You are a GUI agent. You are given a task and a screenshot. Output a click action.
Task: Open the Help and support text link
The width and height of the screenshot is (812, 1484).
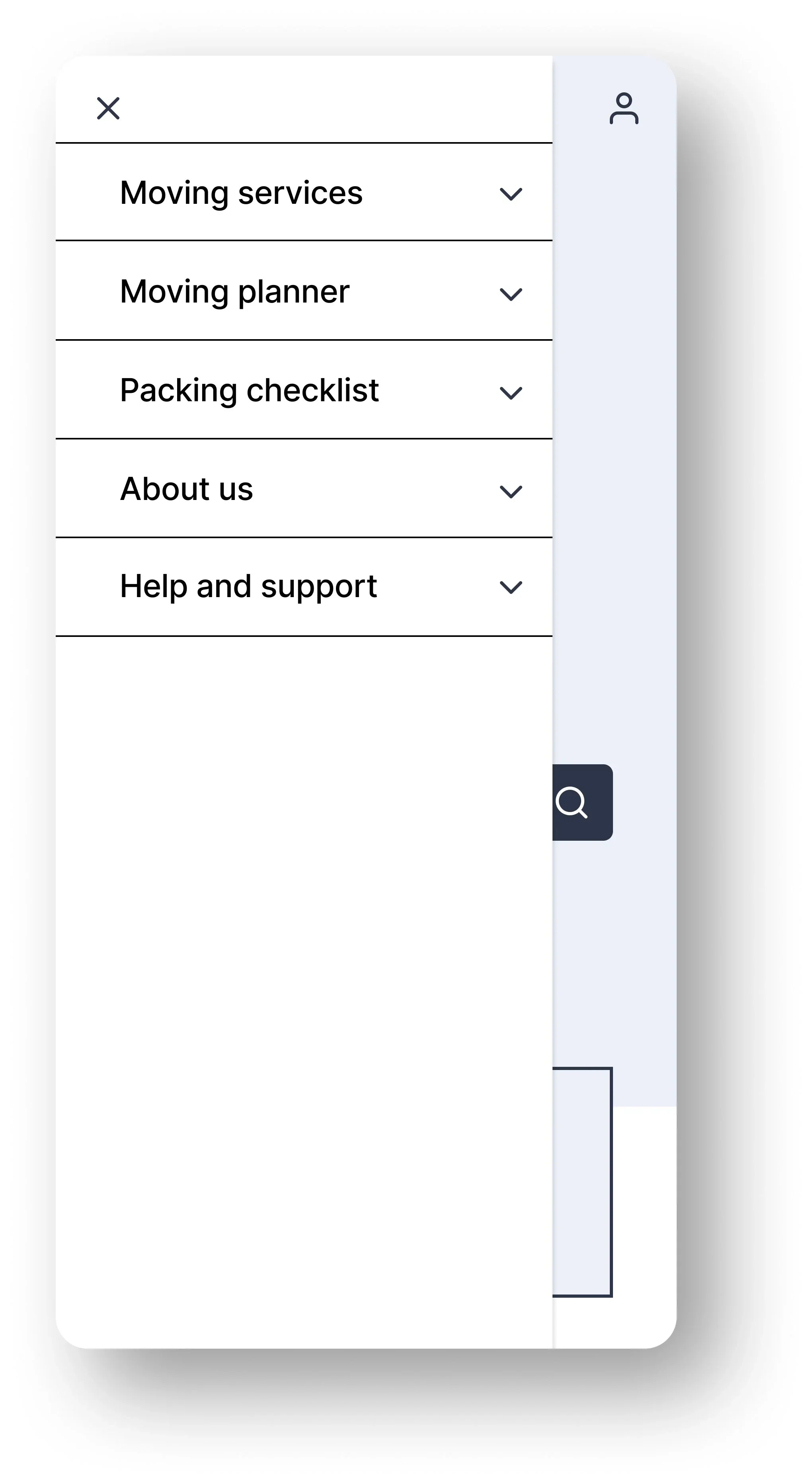click(x=248, y=586)
